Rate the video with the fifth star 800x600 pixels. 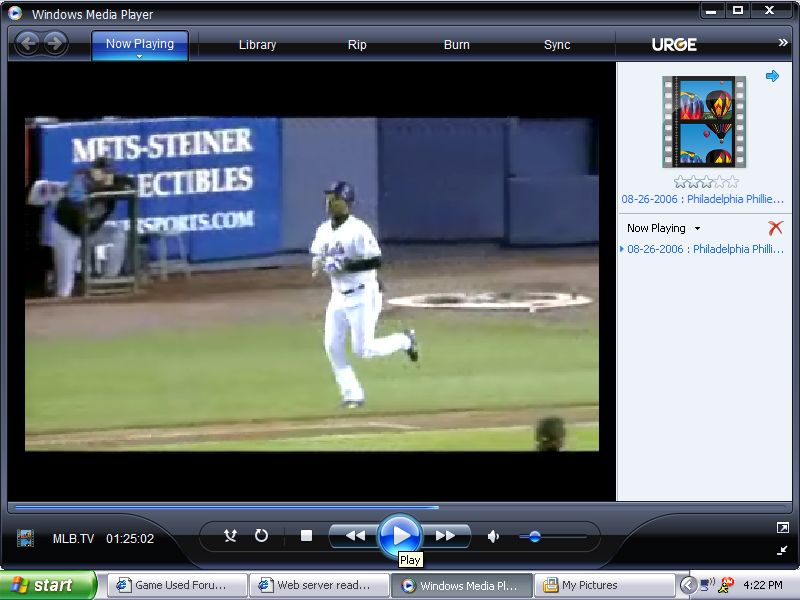pos(733,182)
